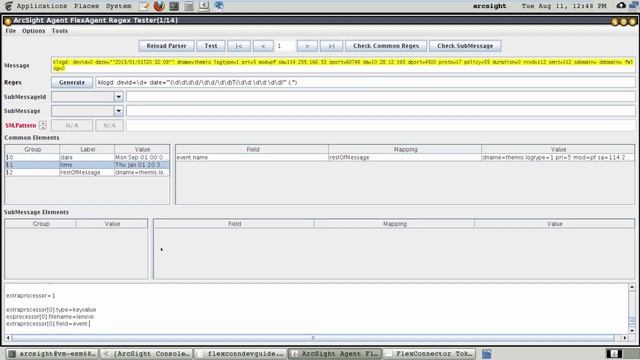Open the Applications menu
This screenshot has height=360, width=640.
click(x=42, y=6)
